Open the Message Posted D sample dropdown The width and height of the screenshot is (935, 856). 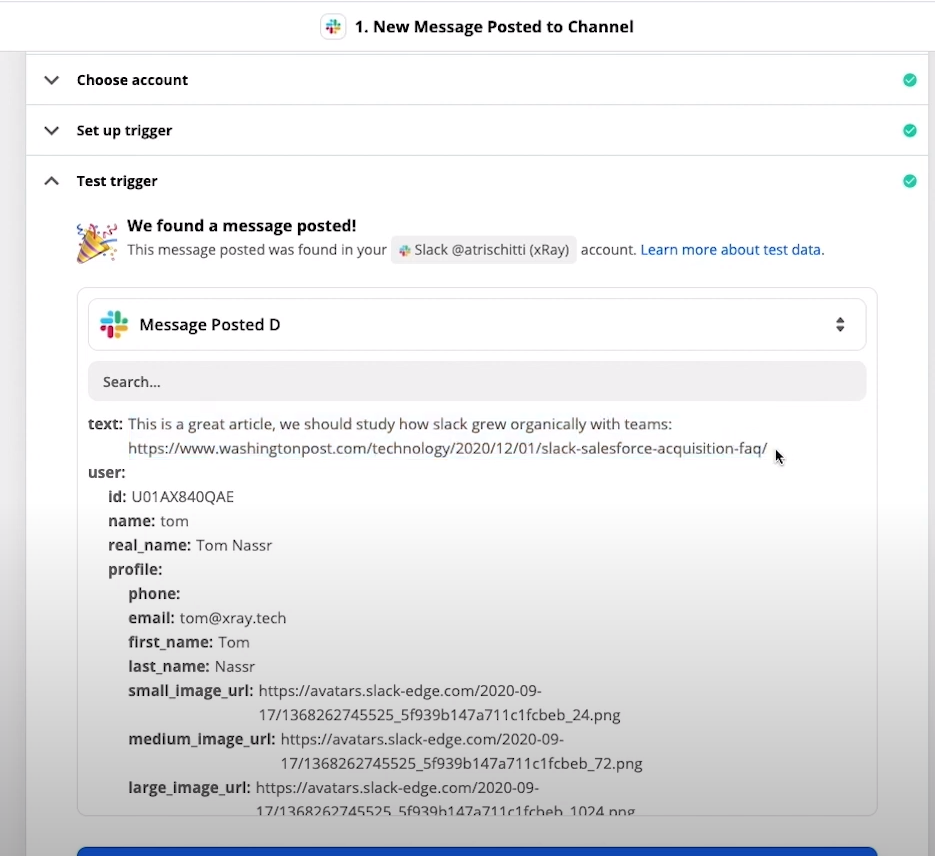pyautogui.click(x=477, y=324)
